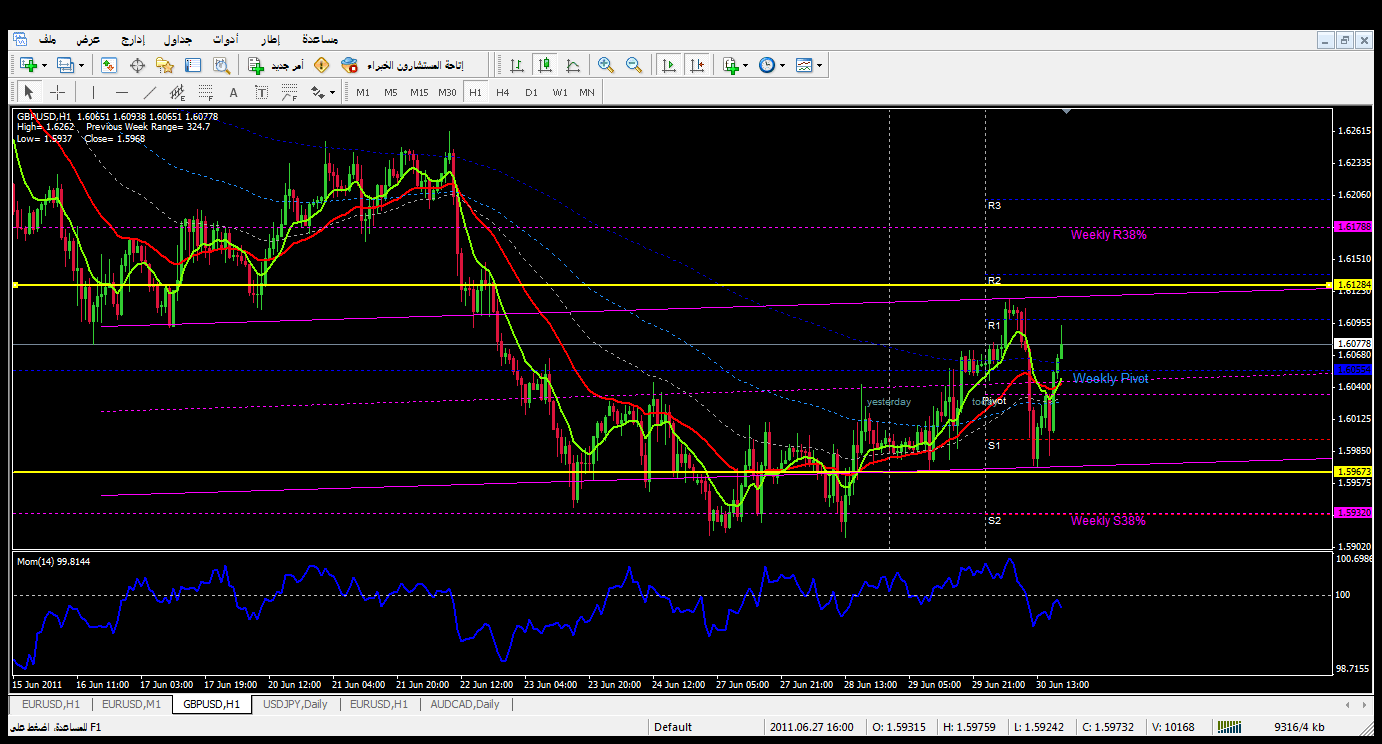Viewport: 1382px width, 744px height.
Task: Expand the profiles dropdown arrow
Action: pyautogui.click(x=82, y=66)
